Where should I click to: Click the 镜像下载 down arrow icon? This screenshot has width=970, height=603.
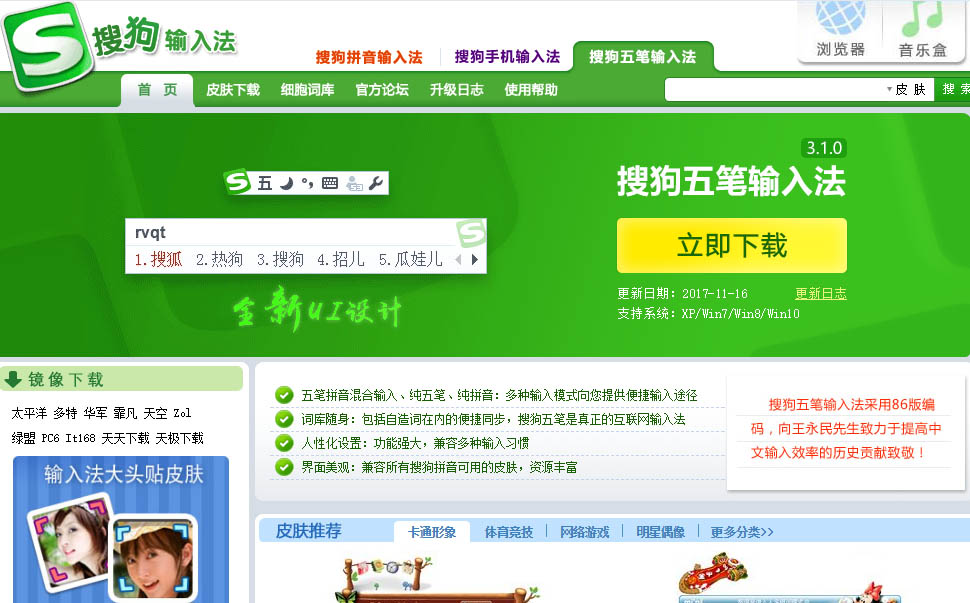tap(12, 379)
